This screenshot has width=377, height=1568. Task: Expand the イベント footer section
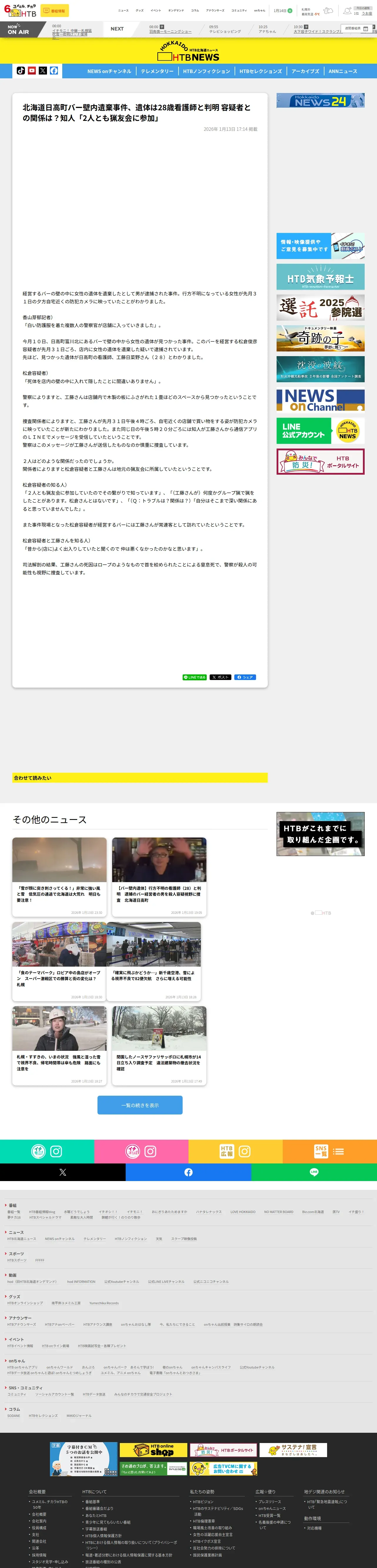pyautogui.click(x=16, y=1339)
